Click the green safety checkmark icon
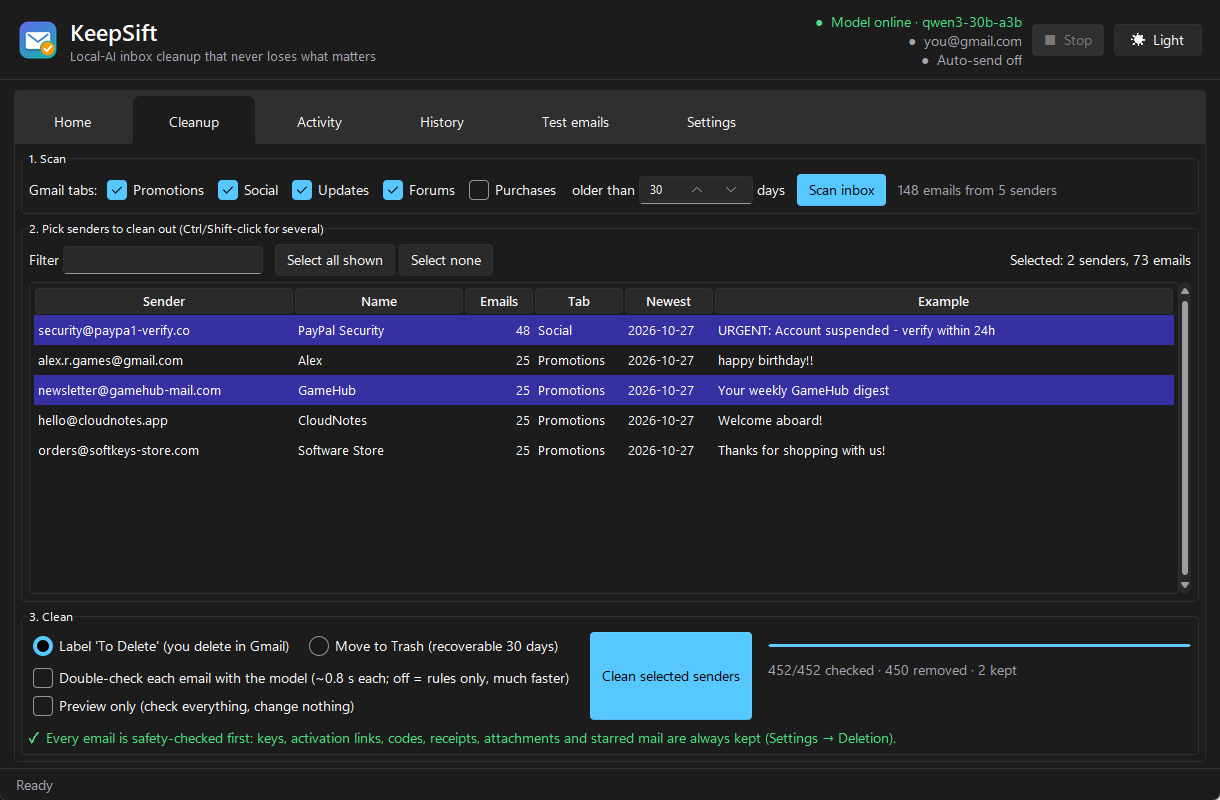Viewport: 1220px width, 800px height. coord(34,738)
